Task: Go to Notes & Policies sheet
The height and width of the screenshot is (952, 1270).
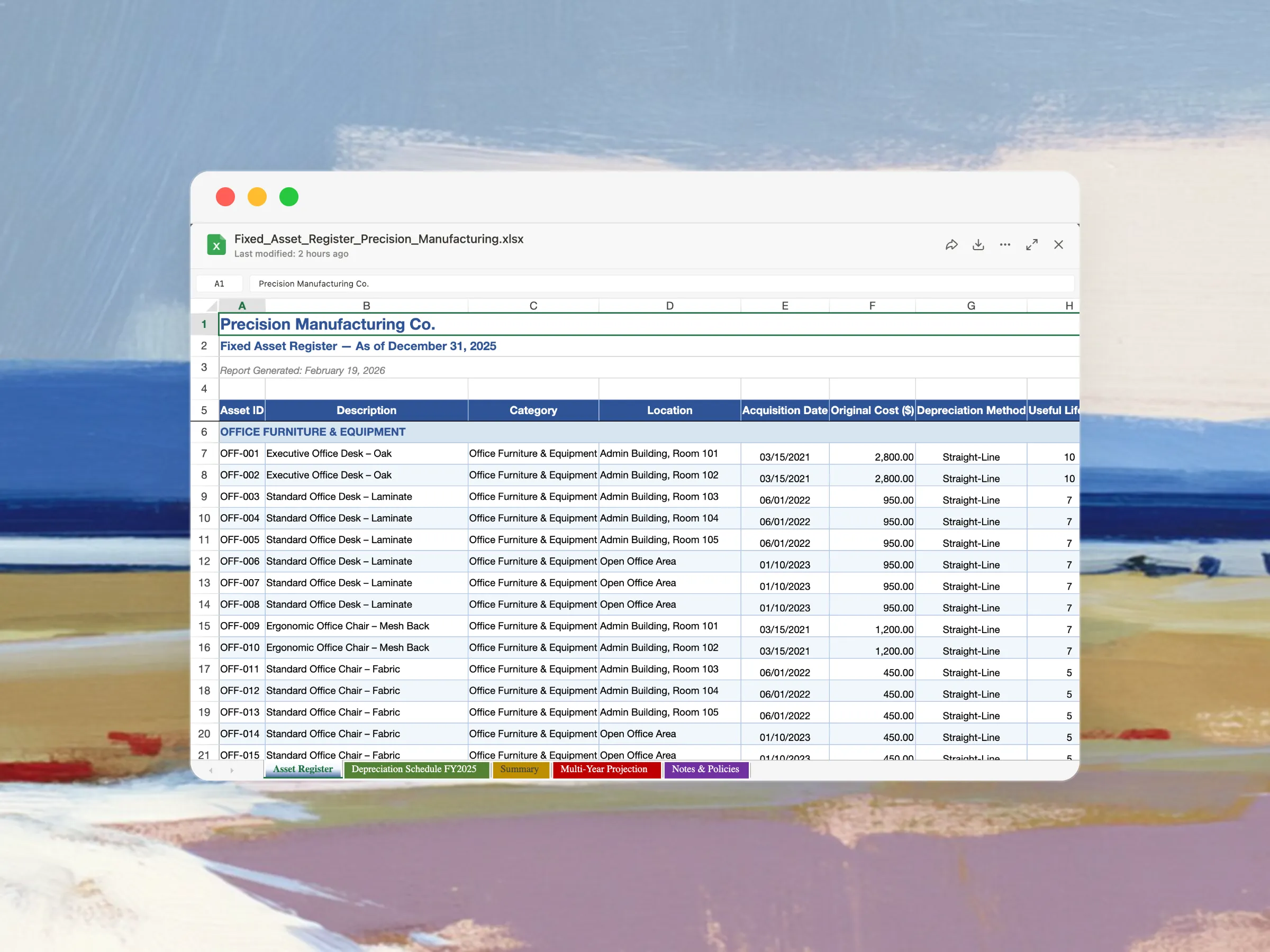Action: (705, 770)
